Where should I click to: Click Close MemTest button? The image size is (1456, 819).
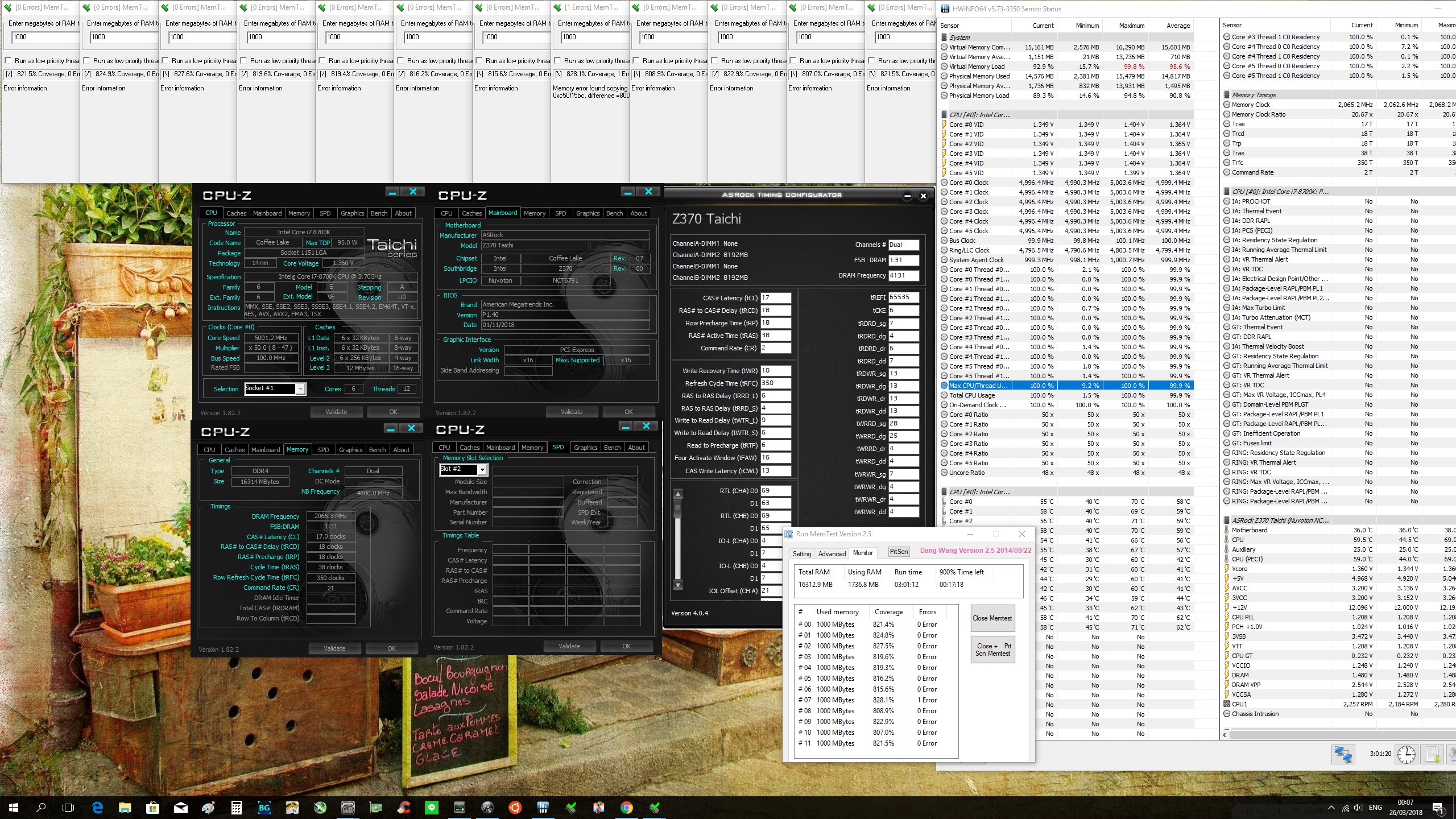click(993, 618)
